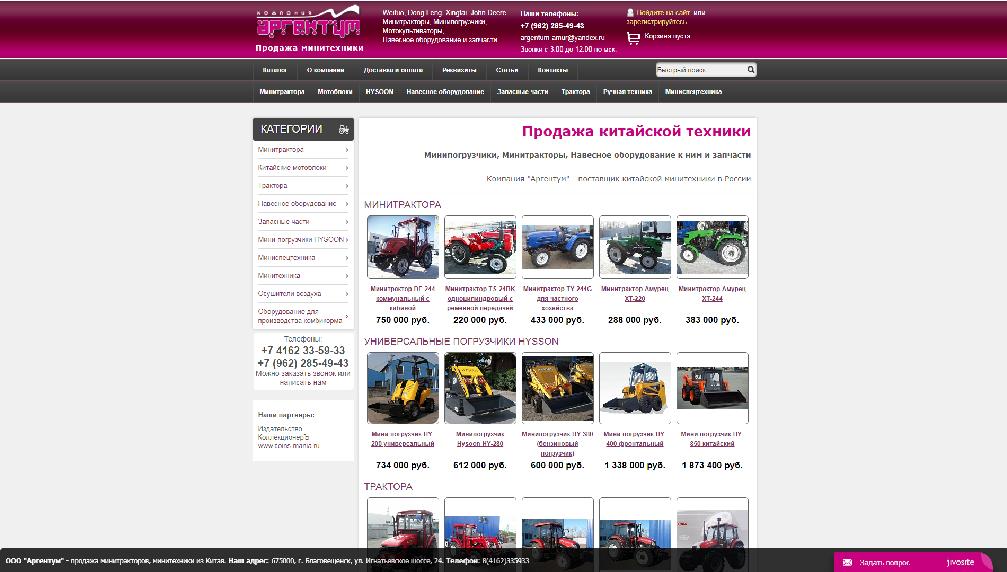
Task: Expand the Китайские мотоблоки sidebar chevron
Action: coord(347,168)
